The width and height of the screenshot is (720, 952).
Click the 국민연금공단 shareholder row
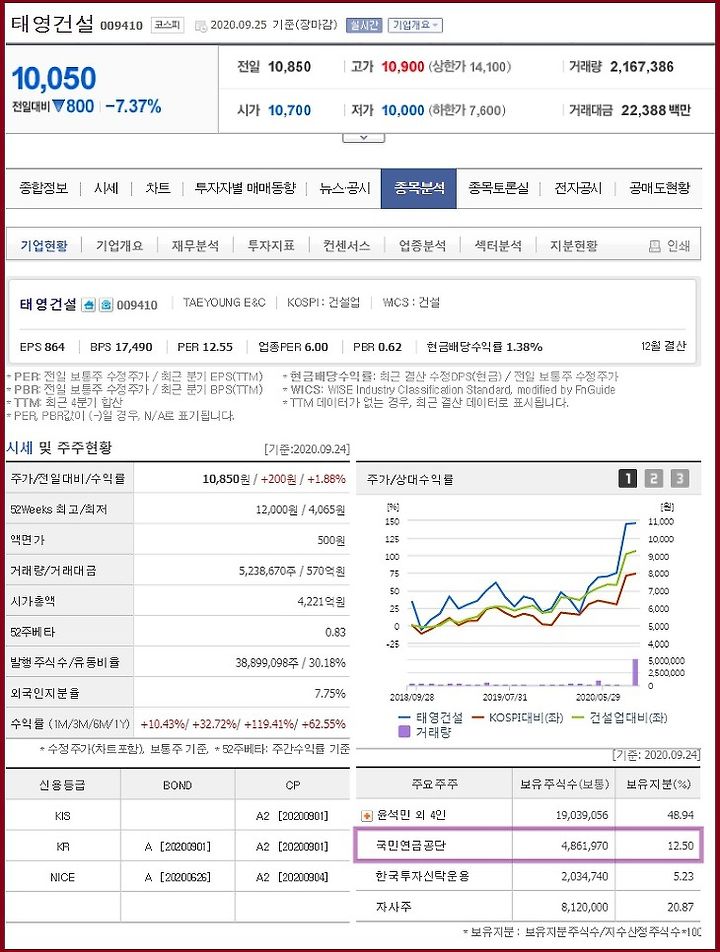click(528, 845)
